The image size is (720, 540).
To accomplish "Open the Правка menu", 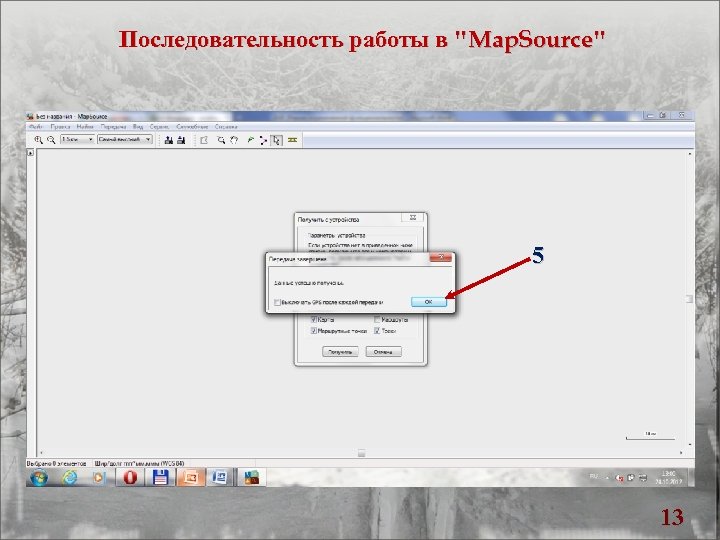I will (60, 126).
